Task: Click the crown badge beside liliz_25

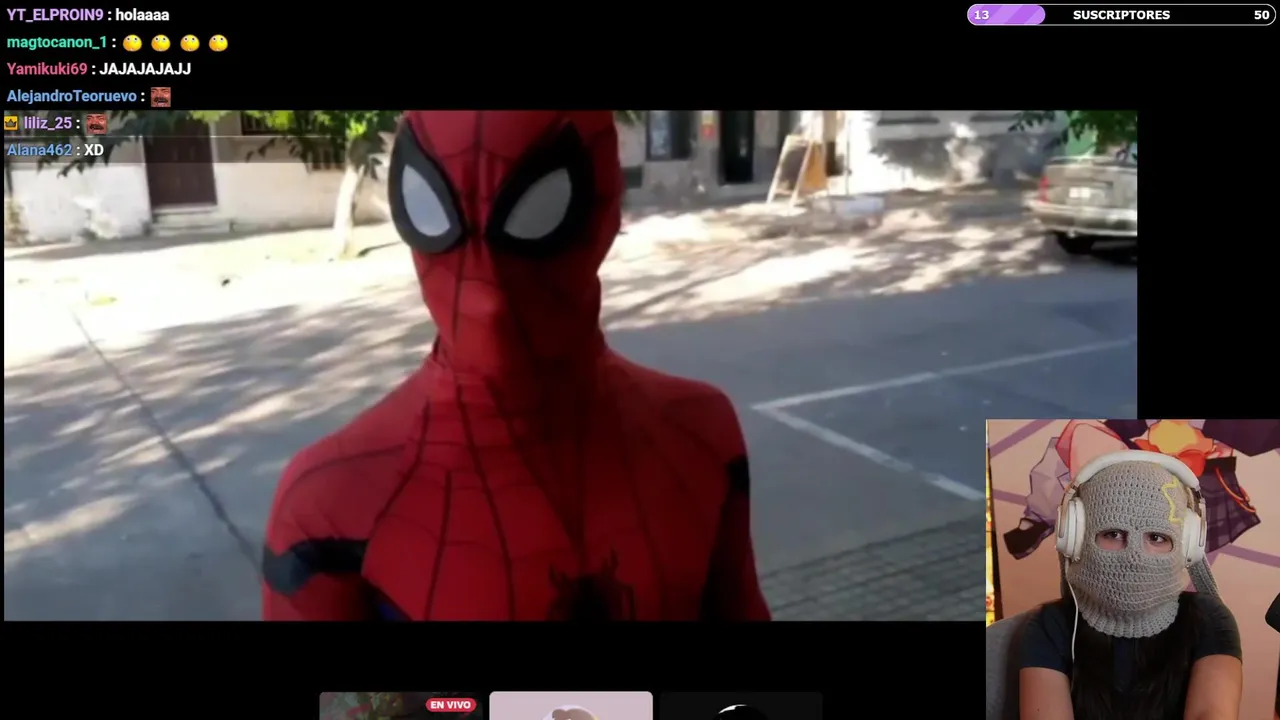Action: pos(11,123)
